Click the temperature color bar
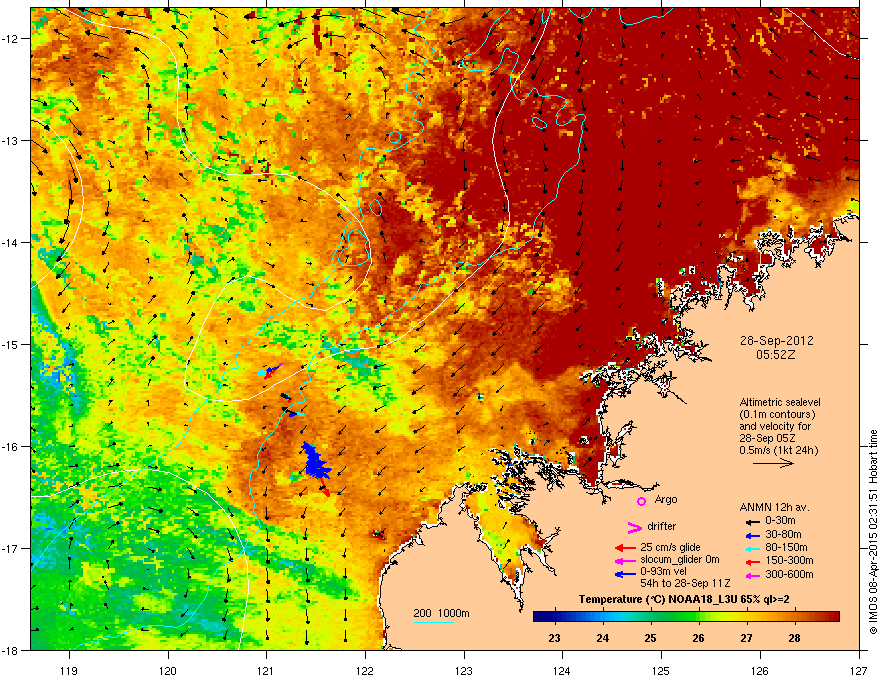The image size is (880, 680). (x=686, y=617)
